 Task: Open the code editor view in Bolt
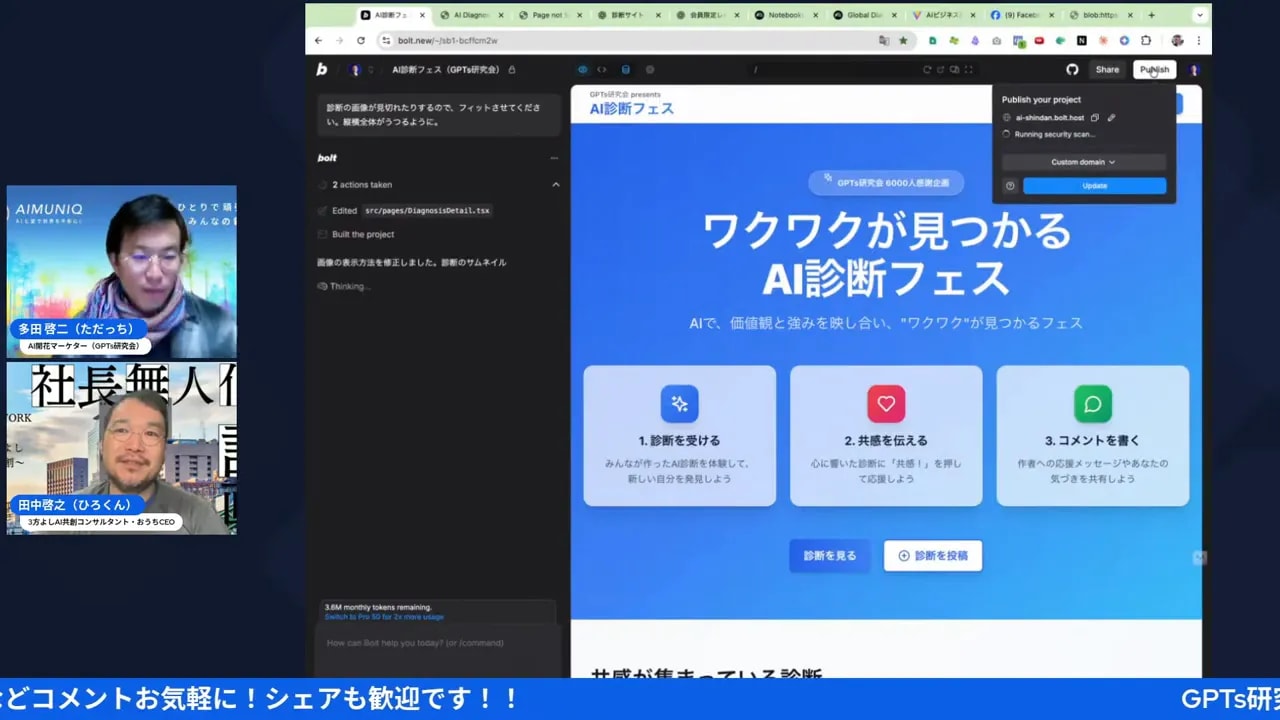pos(602,69)
